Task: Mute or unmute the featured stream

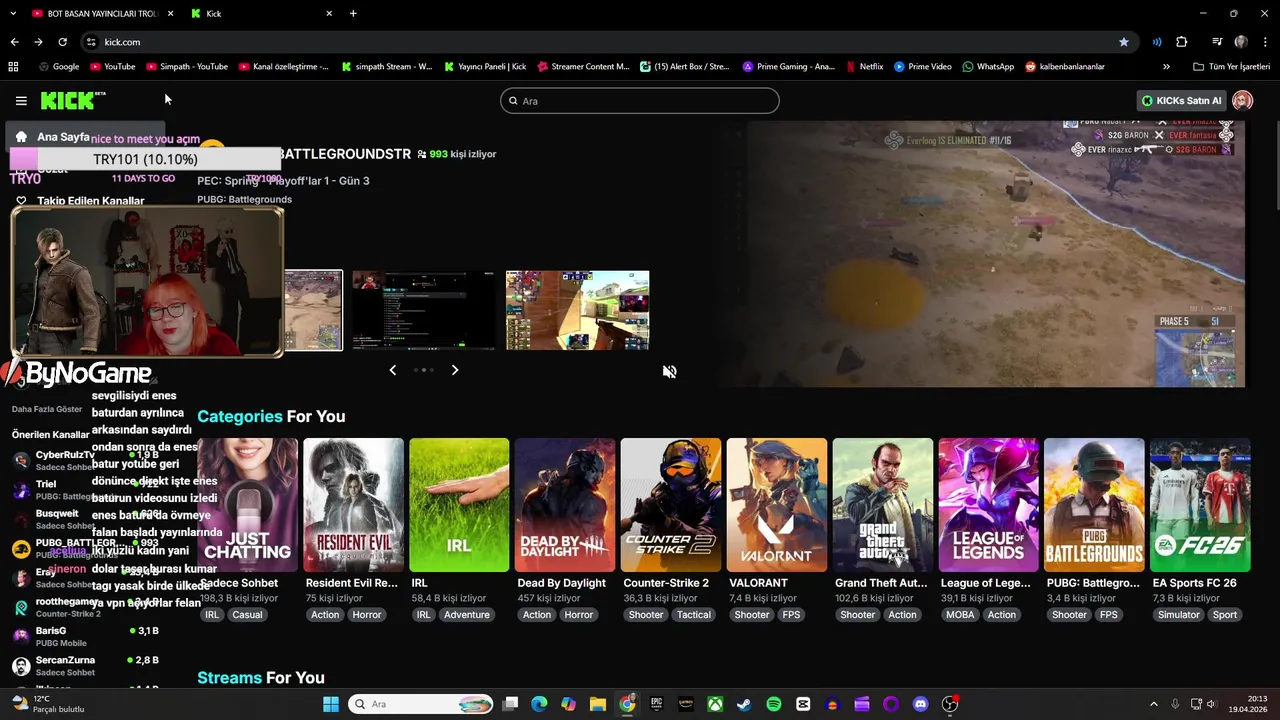Action: click(669, 372)
